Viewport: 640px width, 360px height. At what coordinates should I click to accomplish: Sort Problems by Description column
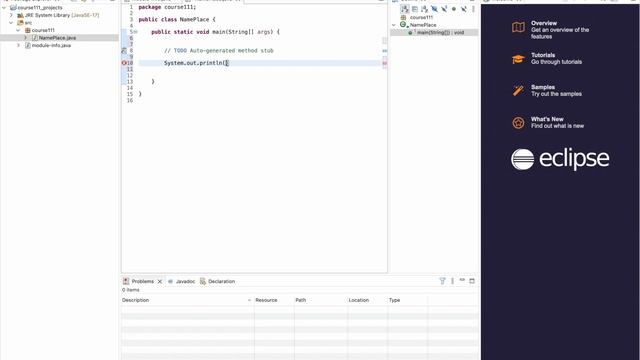tap(187, 300)
